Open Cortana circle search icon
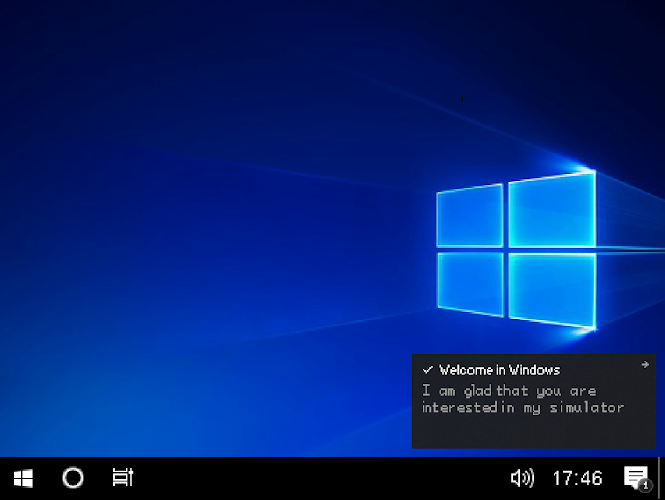The image size is (665, 500). coord(73,478)
